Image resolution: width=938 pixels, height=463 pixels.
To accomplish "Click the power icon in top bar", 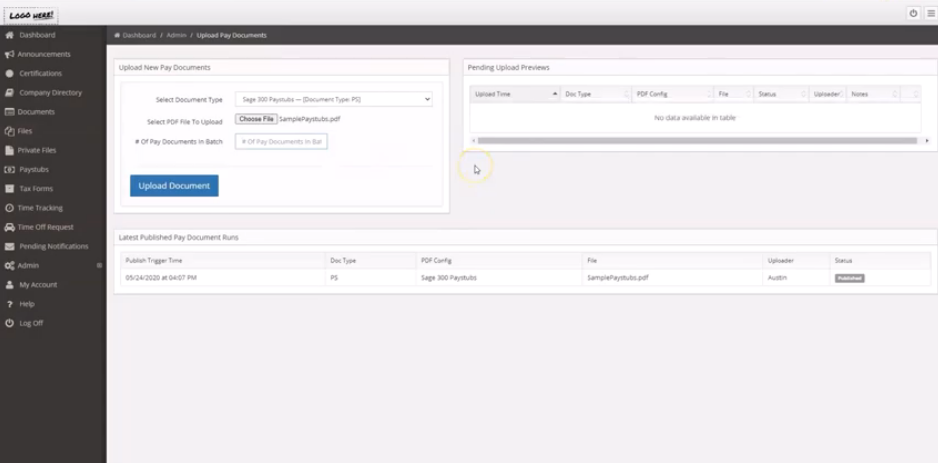I will (x=913, y=13).
